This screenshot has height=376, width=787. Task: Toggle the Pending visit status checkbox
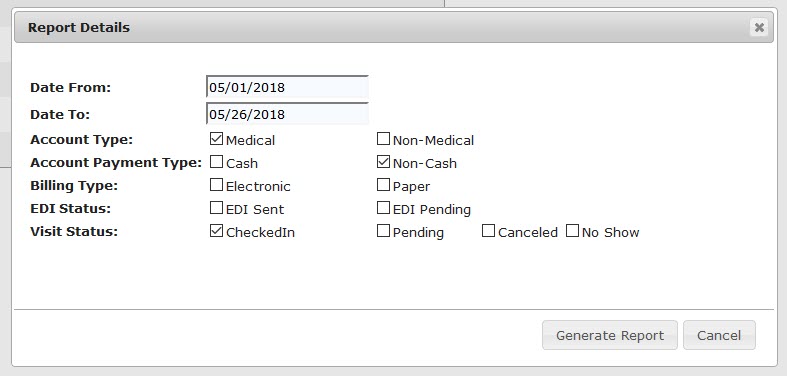click(x=383, y=231)
